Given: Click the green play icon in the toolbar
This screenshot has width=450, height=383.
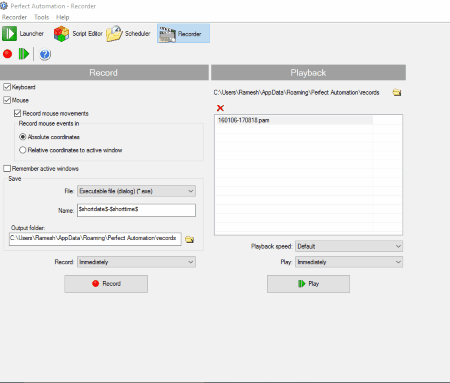Looking at the screenshot, I should tap(24, 54).
